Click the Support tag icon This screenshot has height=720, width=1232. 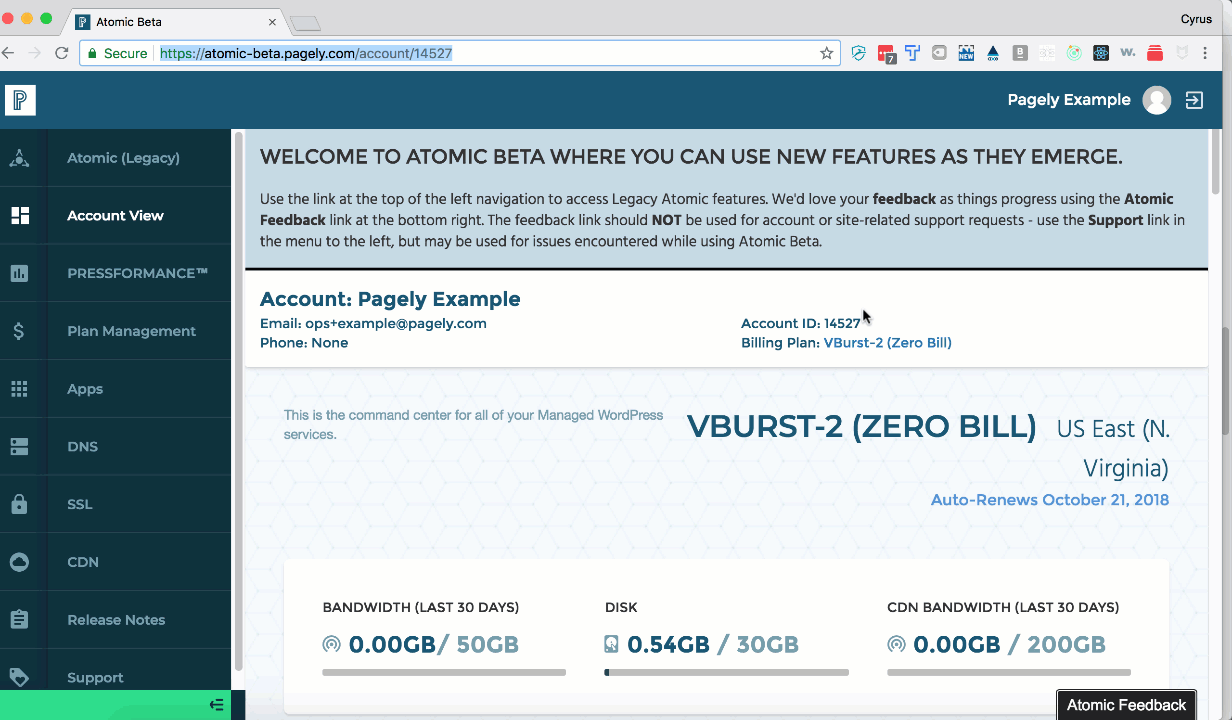[x=19, y=677]
